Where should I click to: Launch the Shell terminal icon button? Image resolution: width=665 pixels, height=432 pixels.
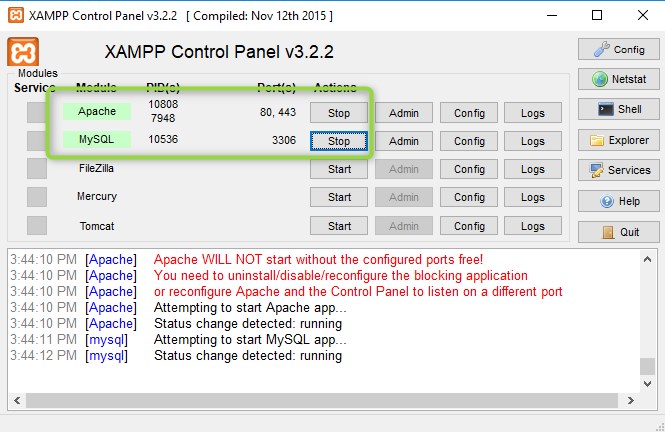(x=619, y=109)
